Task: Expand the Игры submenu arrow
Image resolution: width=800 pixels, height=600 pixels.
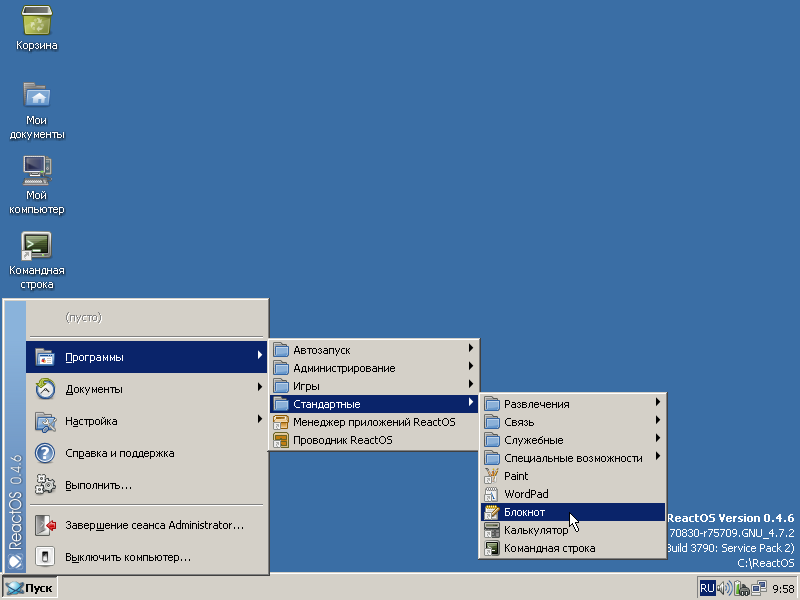Action: [470, 384]
